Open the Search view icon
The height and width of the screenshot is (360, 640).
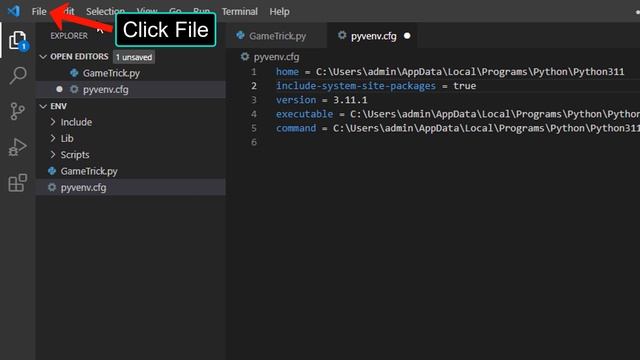tap(18, 76)
